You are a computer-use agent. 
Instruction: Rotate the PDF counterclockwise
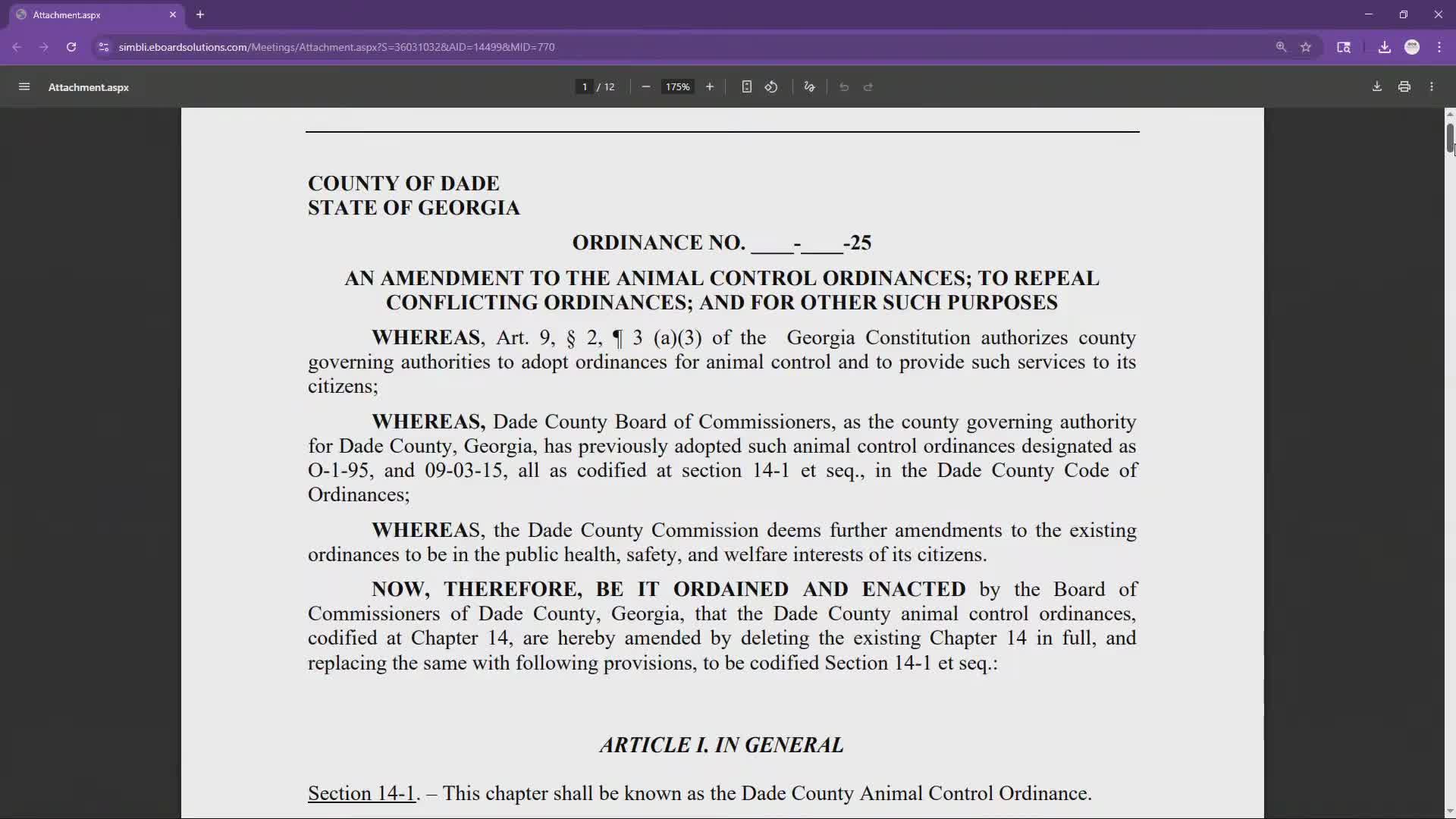(772, 86)
